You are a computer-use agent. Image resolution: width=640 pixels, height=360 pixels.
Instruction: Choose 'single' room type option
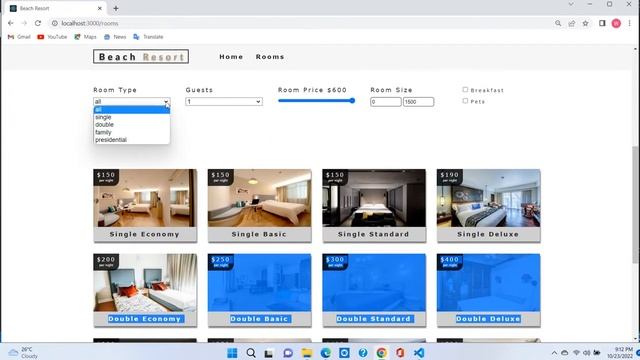(131, 117)
